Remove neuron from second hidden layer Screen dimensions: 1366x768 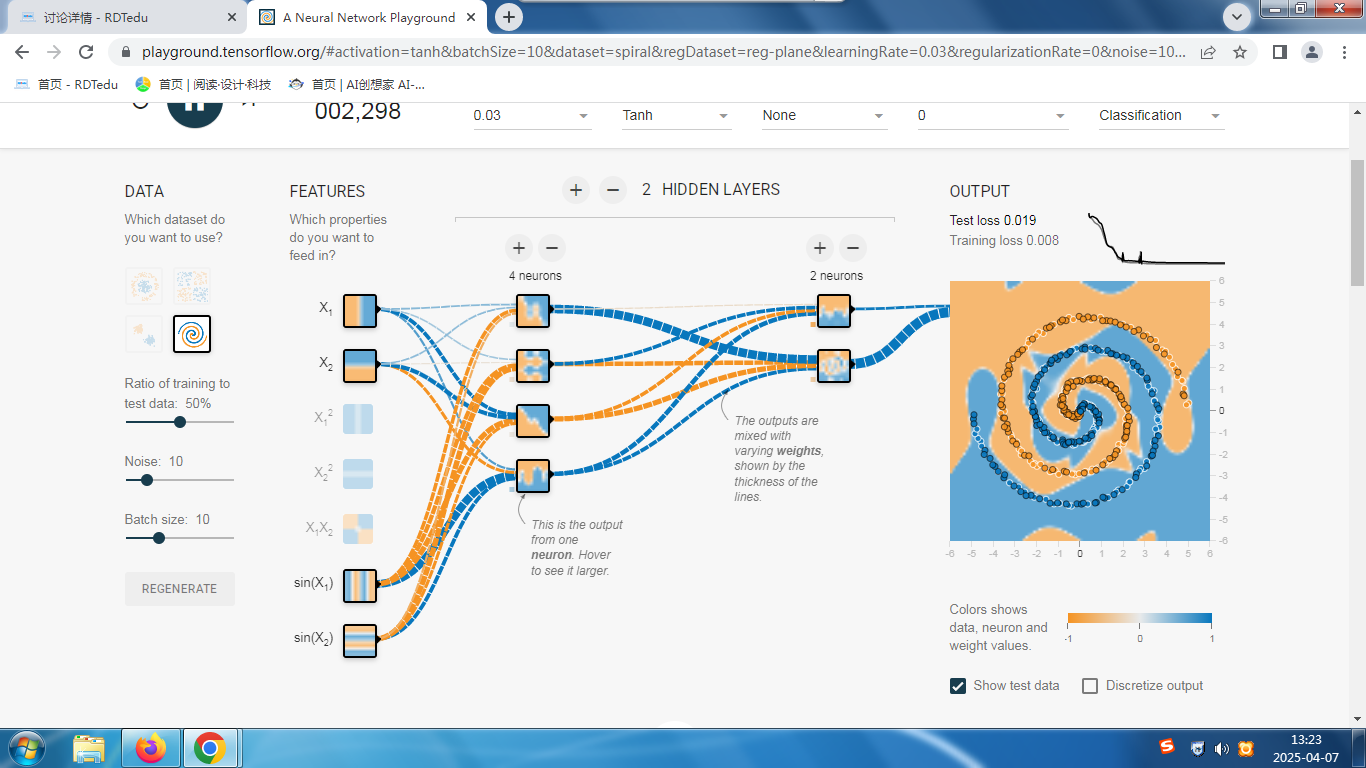852,248
